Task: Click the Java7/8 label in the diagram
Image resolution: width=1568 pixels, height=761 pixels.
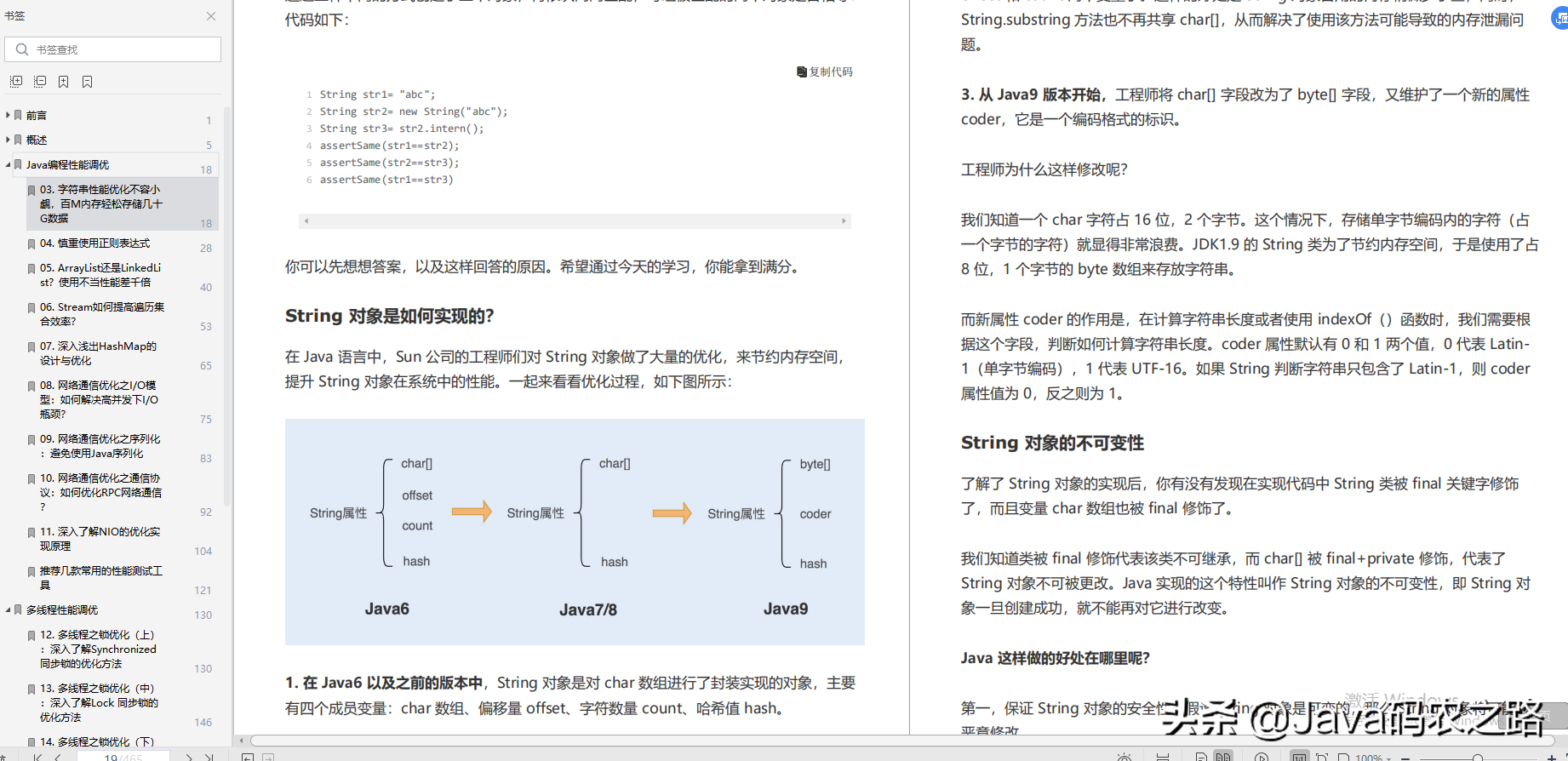Action: click(588, 609)
